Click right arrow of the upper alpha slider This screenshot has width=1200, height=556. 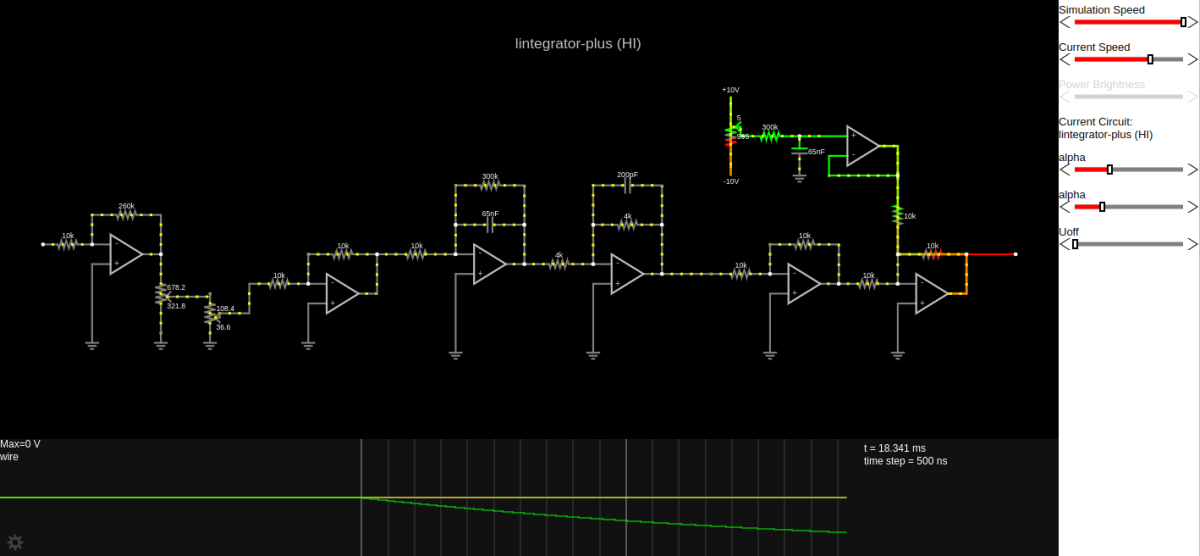click(x=1192, y=170)
